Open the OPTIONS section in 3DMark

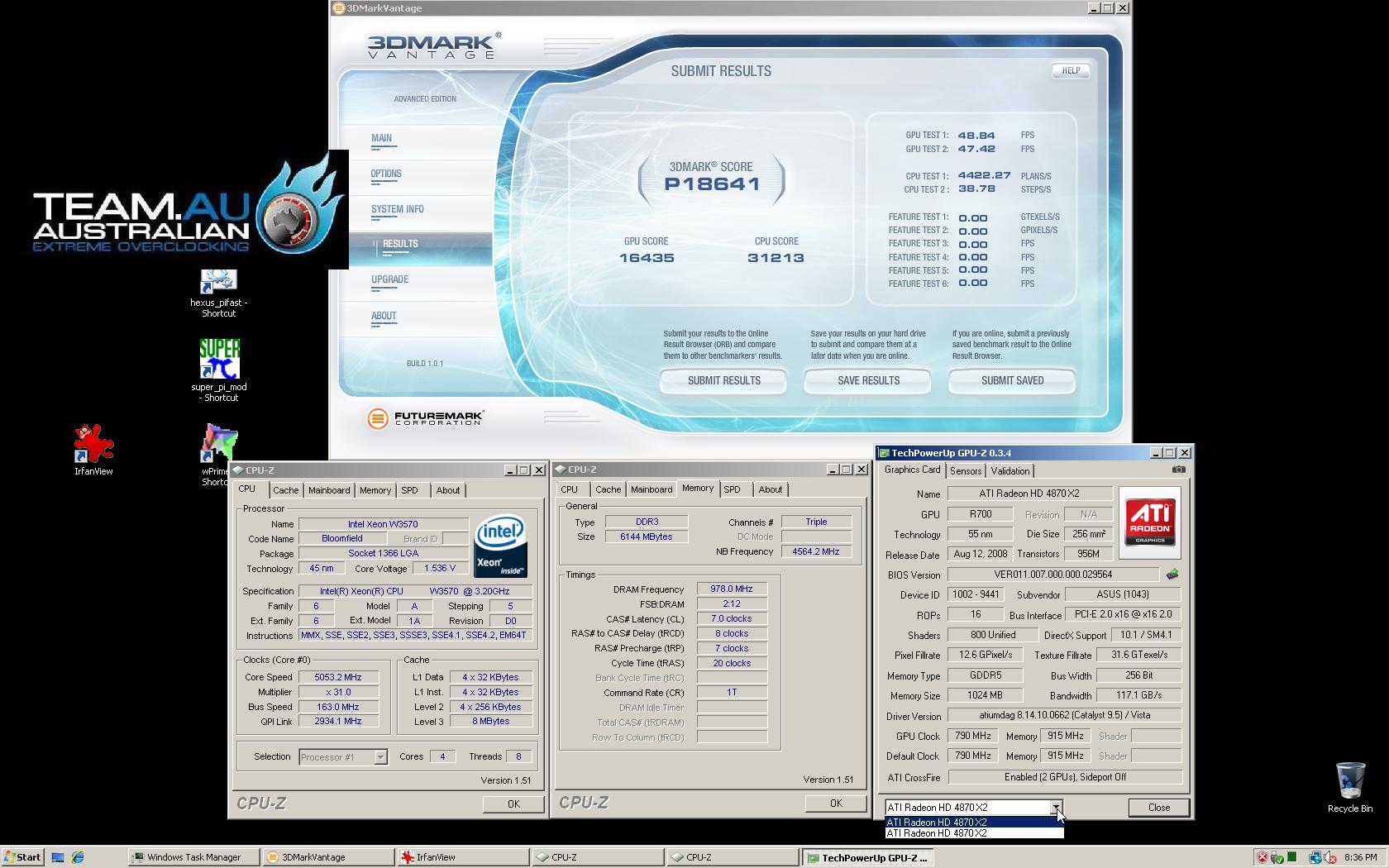[386, 174]
